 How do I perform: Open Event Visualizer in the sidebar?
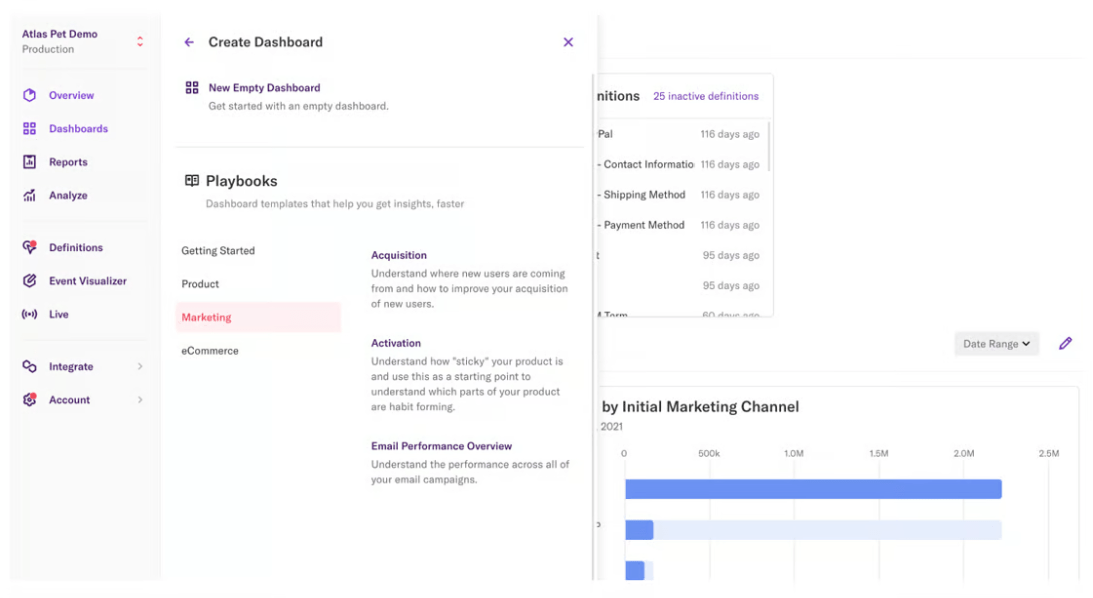click(x=88, y=281)
